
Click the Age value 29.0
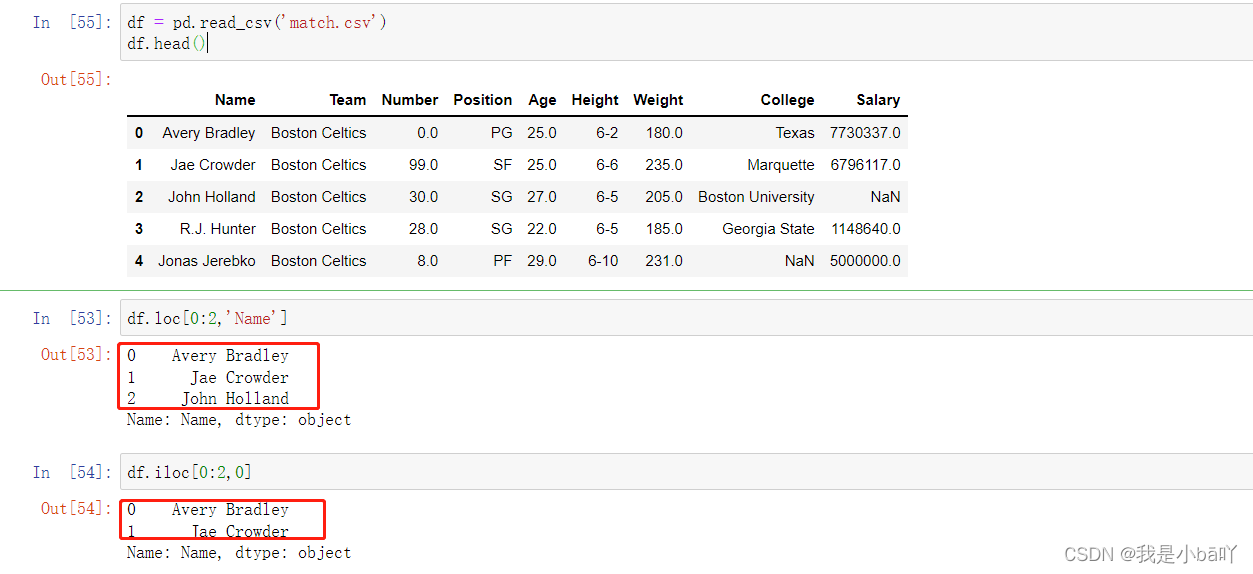pyautogui.click(x=542, y=261)
